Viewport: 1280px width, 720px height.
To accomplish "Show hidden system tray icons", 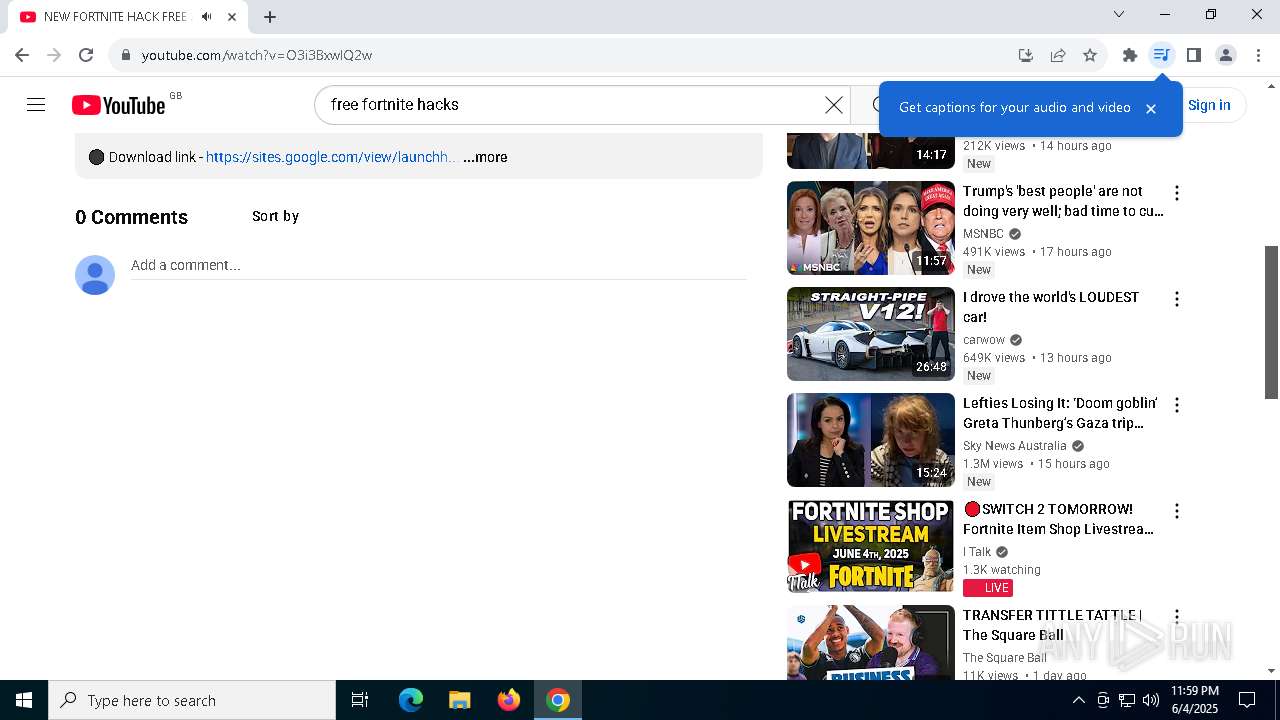I will [1078, 700].
